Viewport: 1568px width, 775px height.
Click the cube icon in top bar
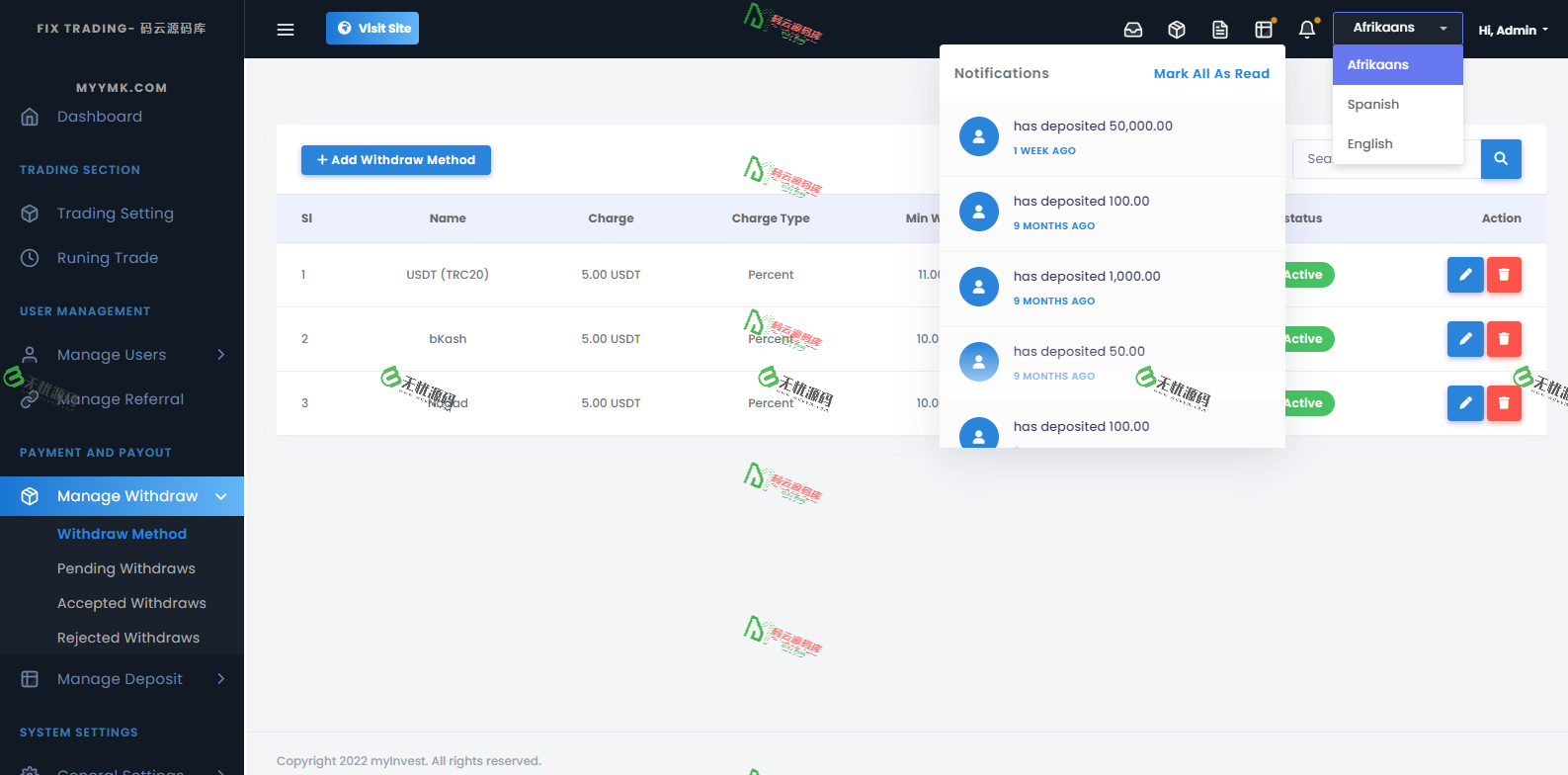pos(1176,30)
